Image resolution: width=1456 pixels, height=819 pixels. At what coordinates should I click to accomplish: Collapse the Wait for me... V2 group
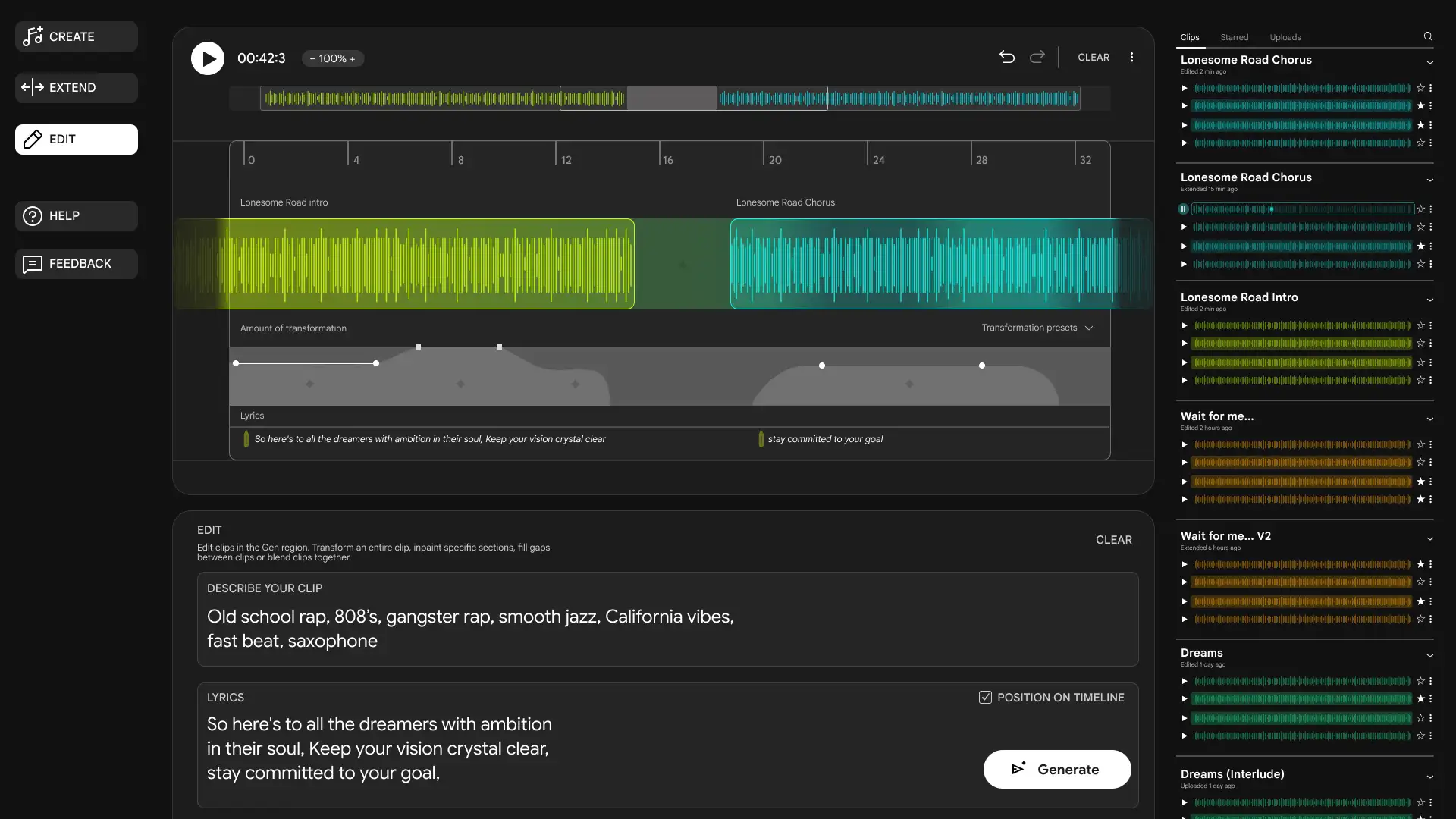pyautogui.click(x=1429, y=539)
